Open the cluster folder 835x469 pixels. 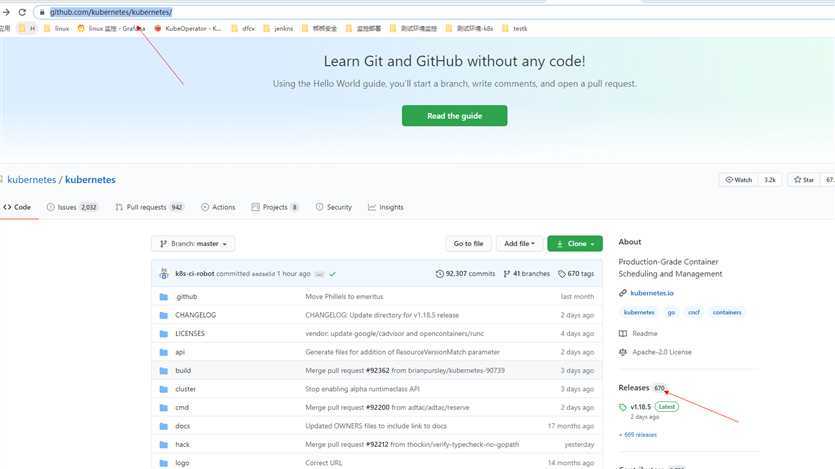click(185, 389)
